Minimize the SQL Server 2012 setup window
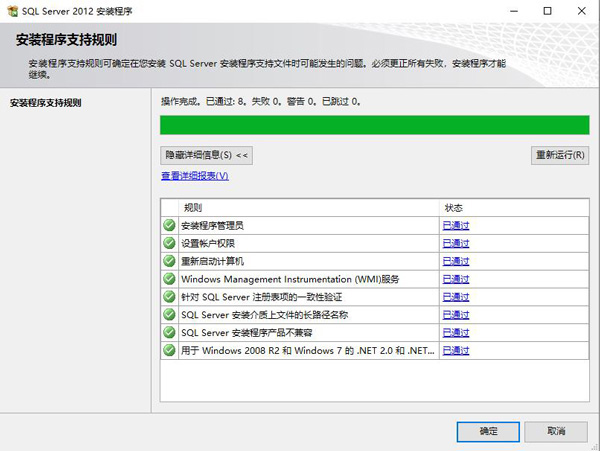Viewport: 600px width, 451px height. tap(514, 11)
